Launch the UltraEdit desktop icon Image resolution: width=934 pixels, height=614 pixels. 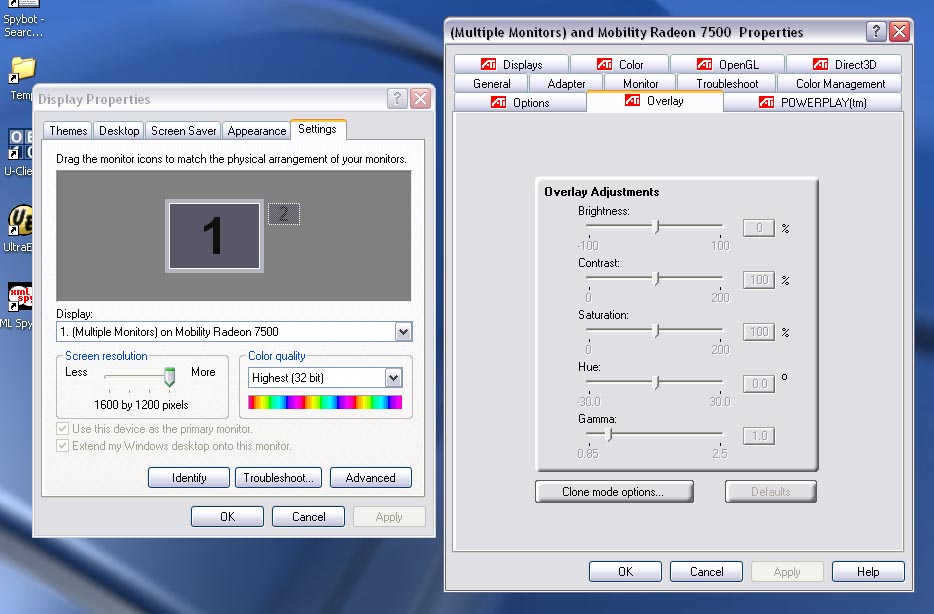(x=18, y=229)
